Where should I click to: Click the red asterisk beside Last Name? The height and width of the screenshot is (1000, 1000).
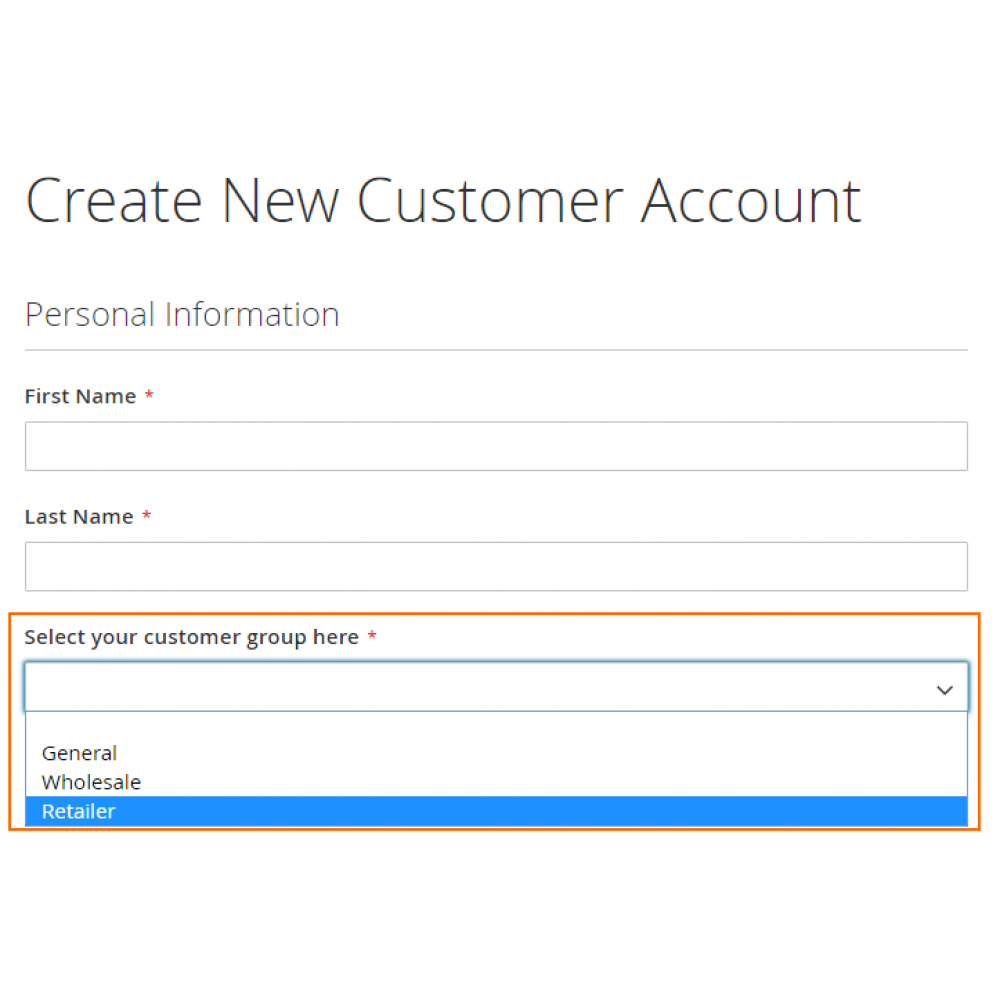[146, 516]
